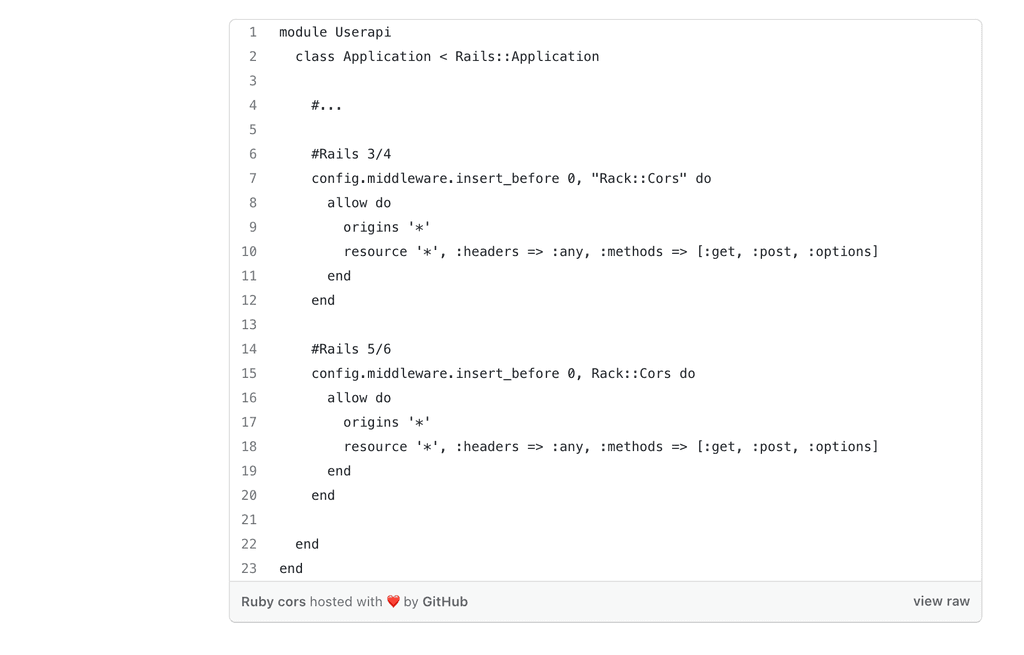The height and width of the screenshot is (655, 1024).
Task: Click line number 15 in the gutter
Action: [249, 374]
